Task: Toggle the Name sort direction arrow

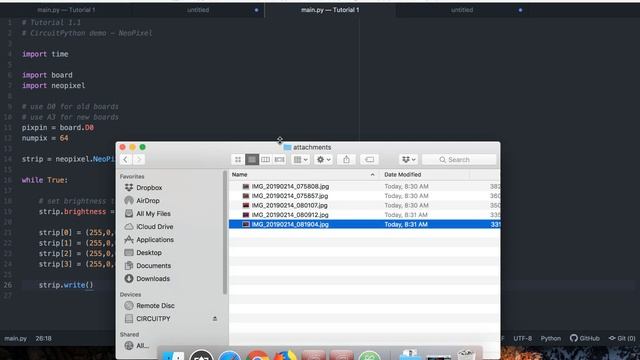Action: (x=372, y=175)
